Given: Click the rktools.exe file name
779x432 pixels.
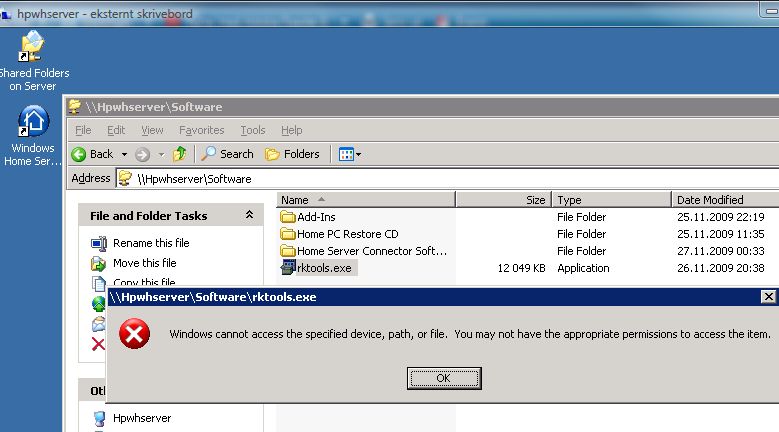Looking at the screenshot, I should [x=324, y=268].
